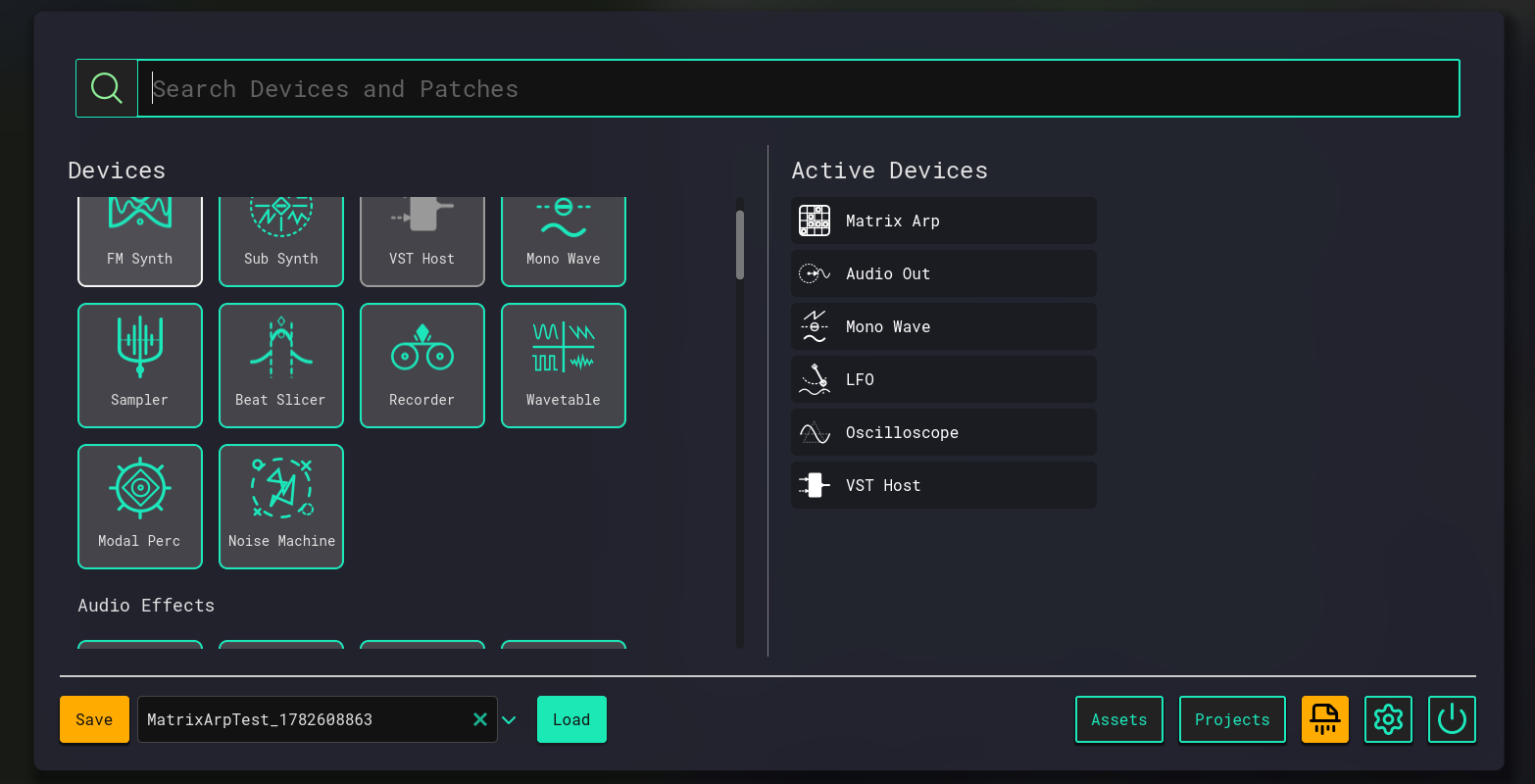Add the Modal Perc device

pos(140,507)
